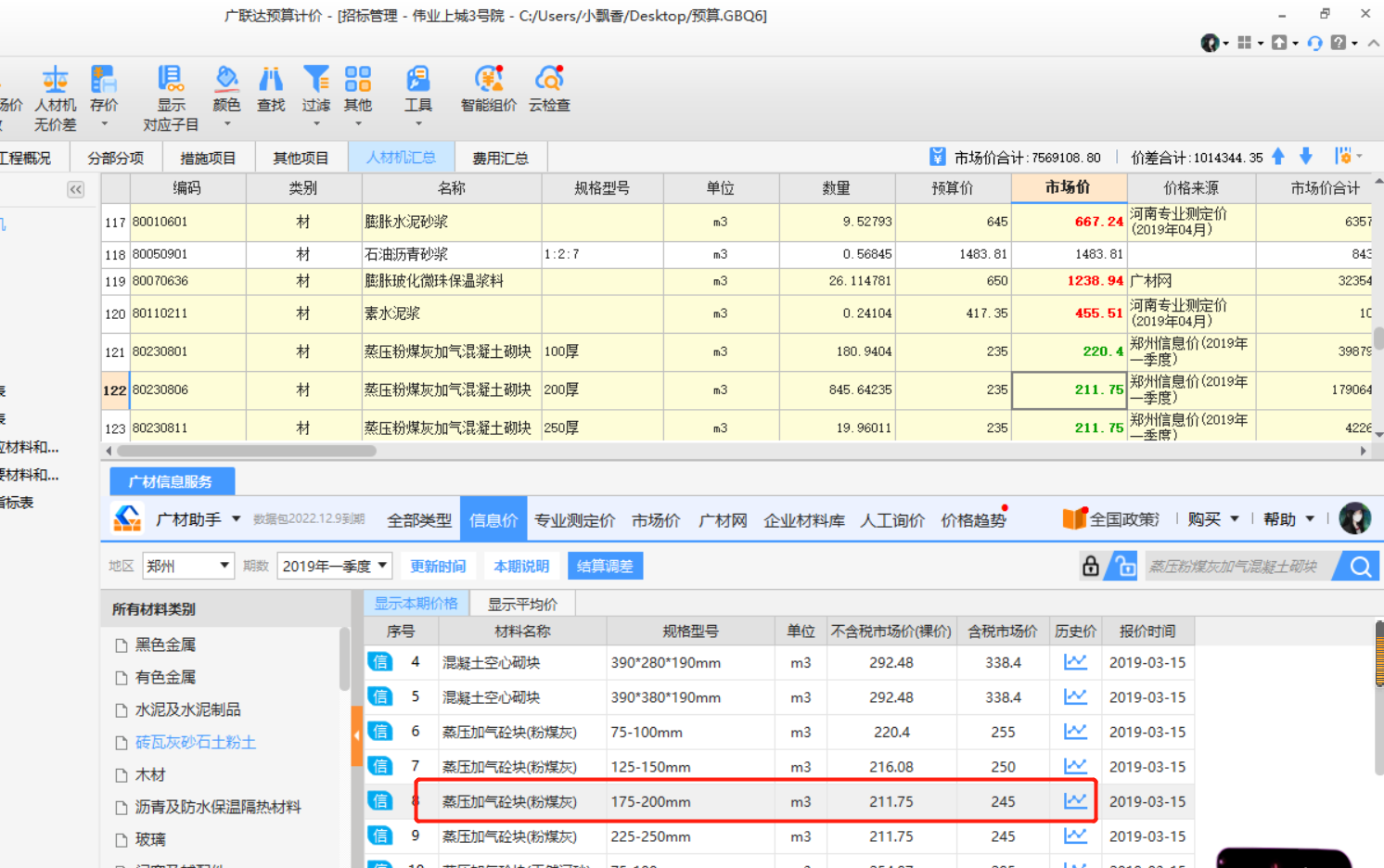The width and height of the screenshot is (1384, 868).
Task: Click the user avatar in 广材 panel
Action: [1354, 518]
